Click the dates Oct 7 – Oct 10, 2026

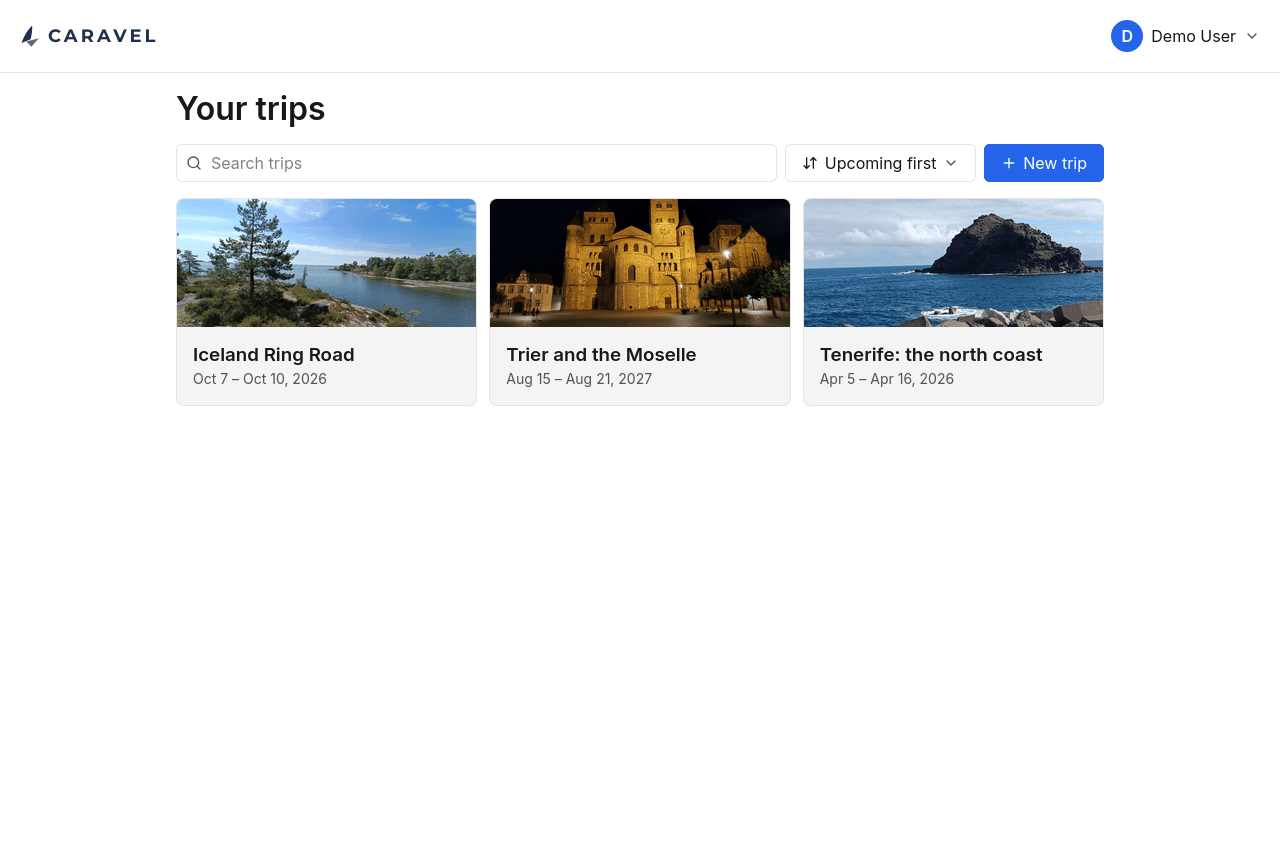tap(260, 379)
